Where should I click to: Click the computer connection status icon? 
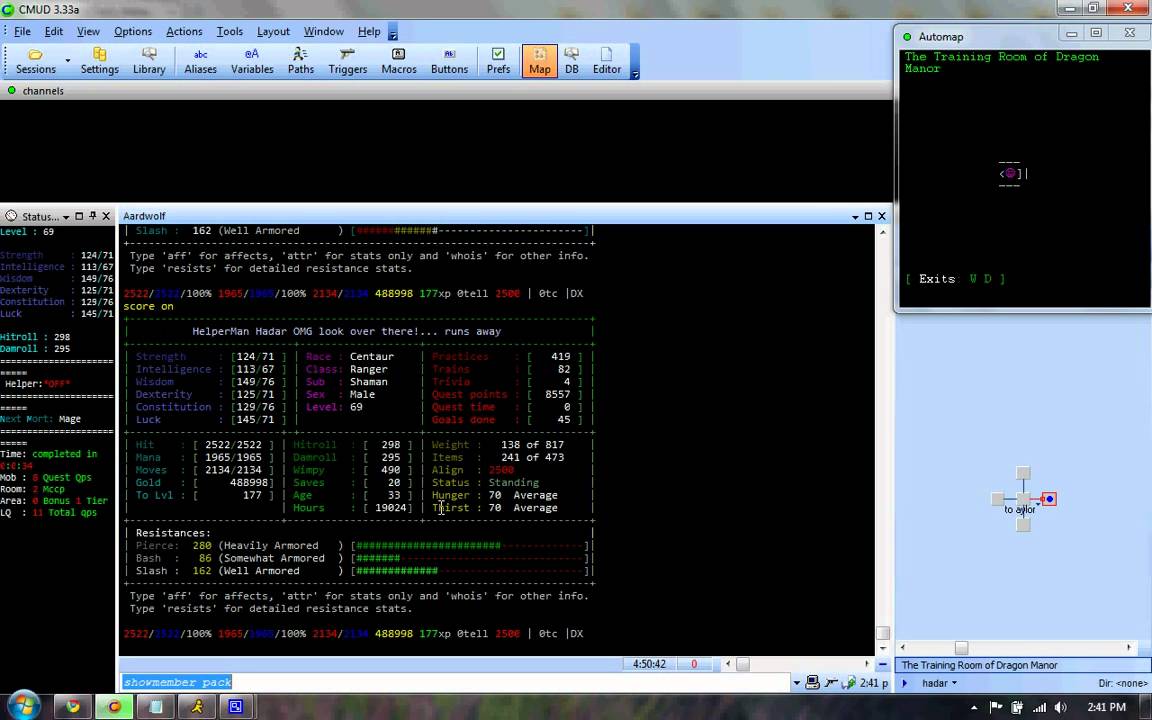pyautogui.click(x=813, y=683)
